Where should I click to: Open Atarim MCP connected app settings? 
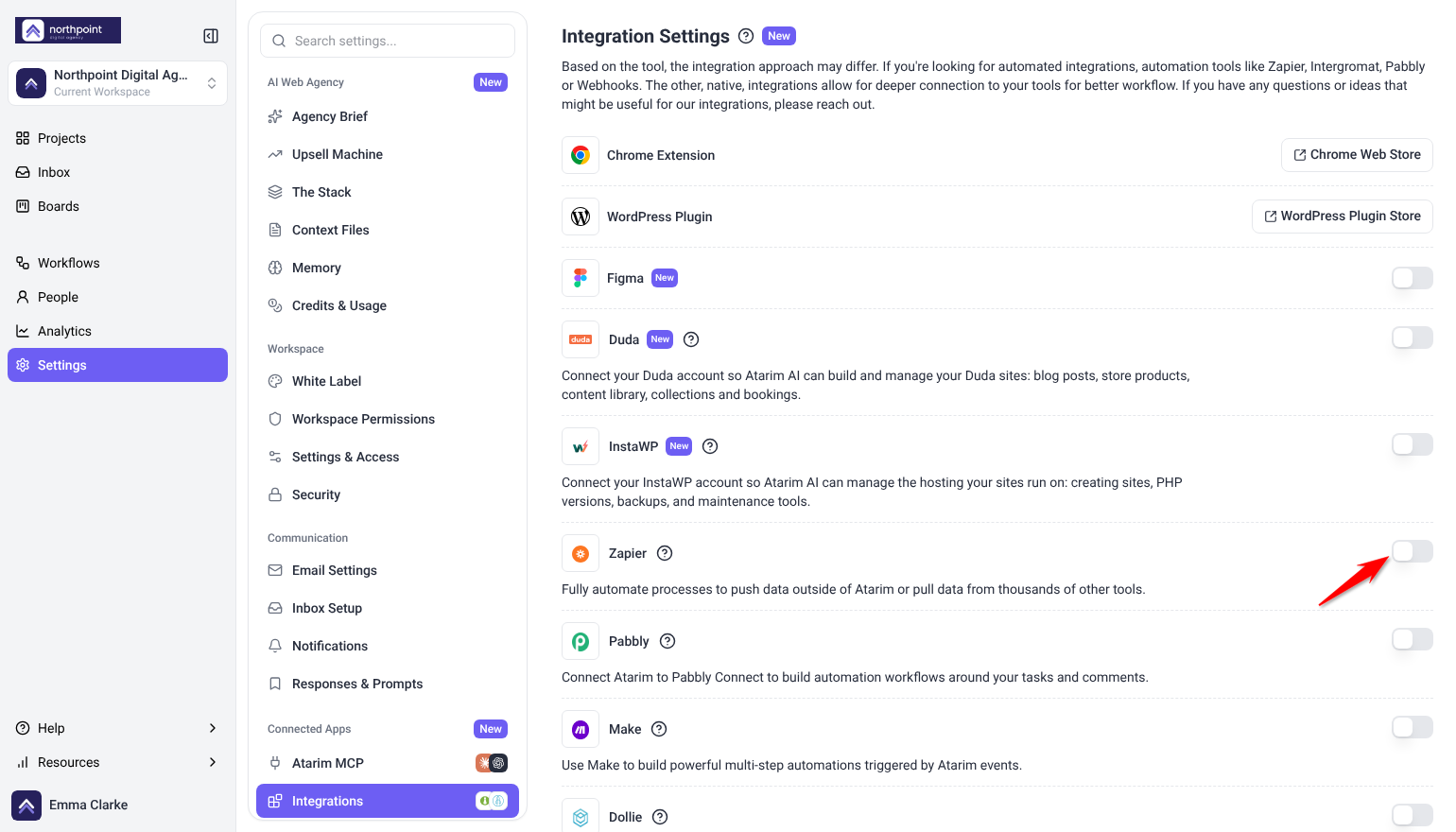point(388,763)
